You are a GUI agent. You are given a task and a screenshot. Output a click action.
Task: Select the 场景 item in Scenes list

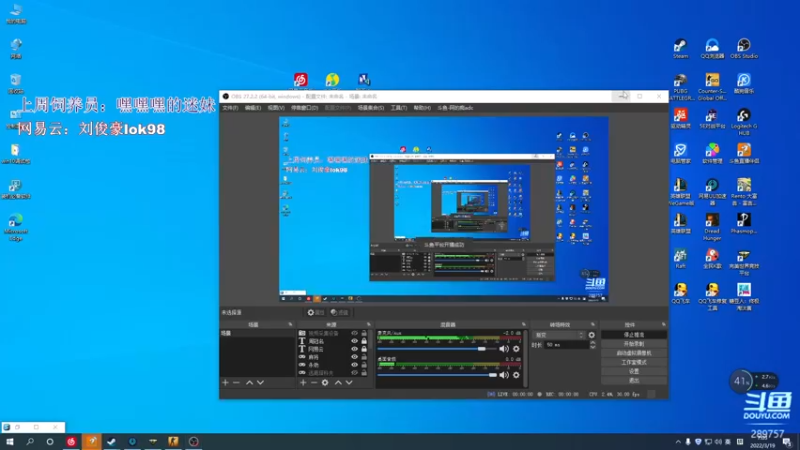(257, 333)
